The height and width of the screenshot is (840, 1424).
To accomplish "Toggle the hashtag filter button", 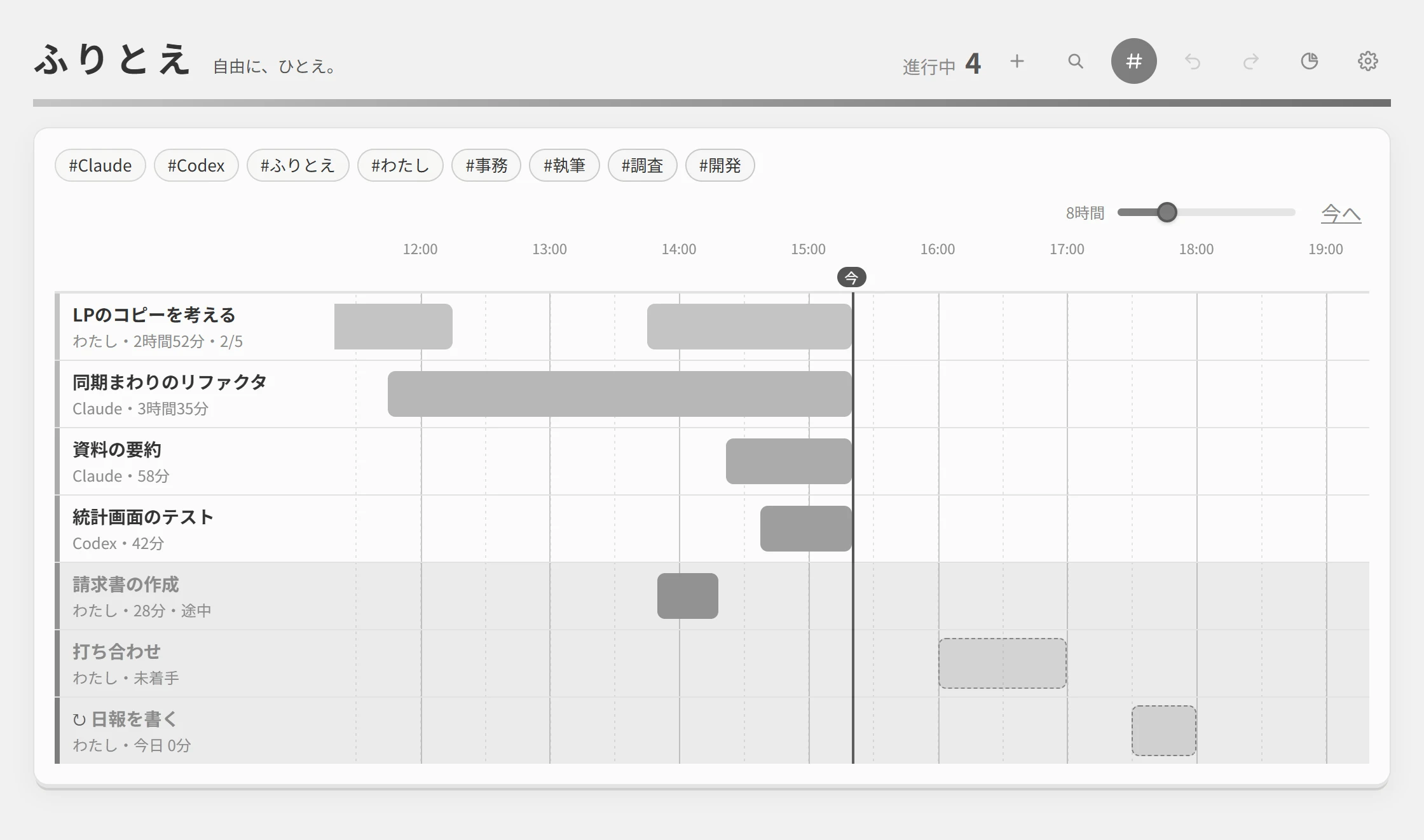I will 1133,61.
